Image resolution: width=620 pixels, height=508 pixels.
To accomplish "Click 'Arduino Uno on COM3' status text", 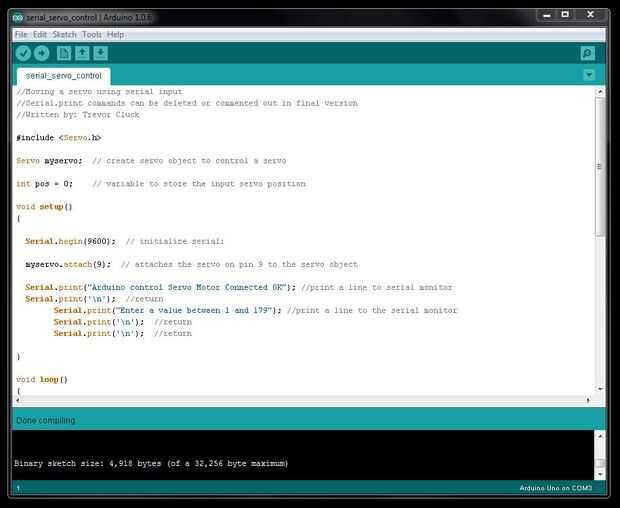I will pyautogui.click(x=556, y=488).
